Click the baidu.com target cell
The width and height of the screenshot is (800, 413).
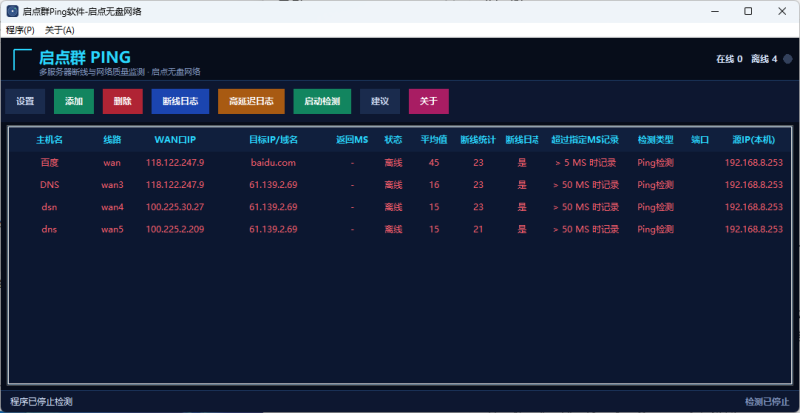click(x=273, y=163)
